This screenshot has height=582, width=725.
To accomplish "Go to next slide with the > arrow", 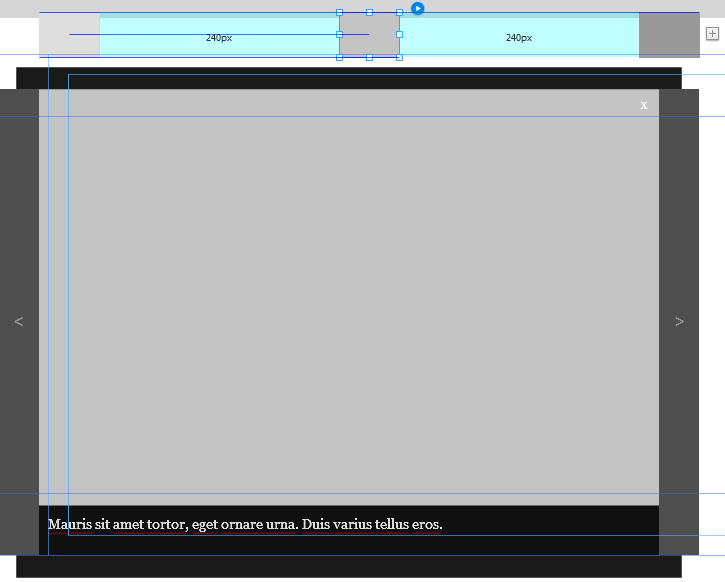I will point(679,321).
